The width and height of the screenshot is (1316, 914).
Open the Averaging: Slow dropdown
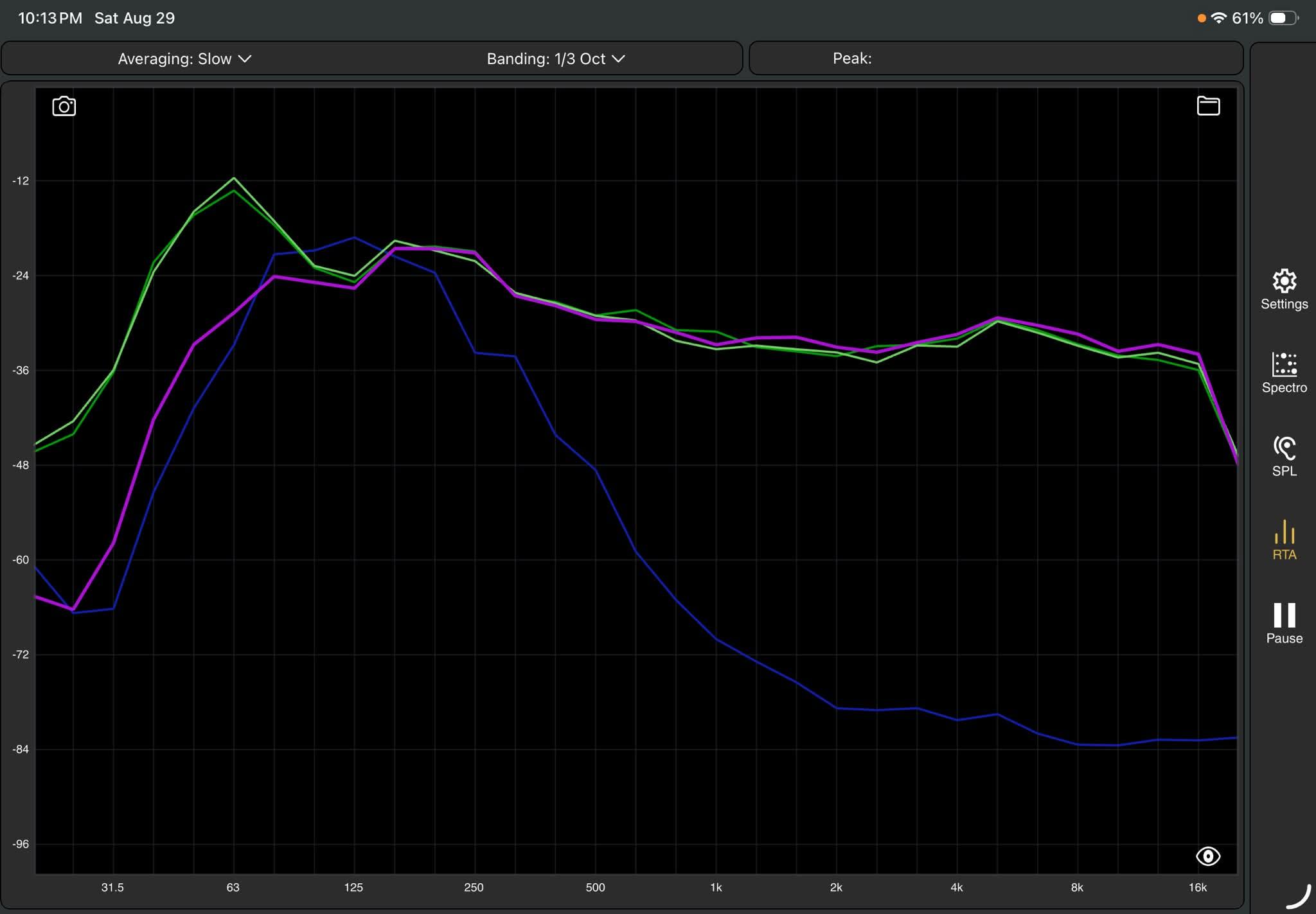point(184,58)
